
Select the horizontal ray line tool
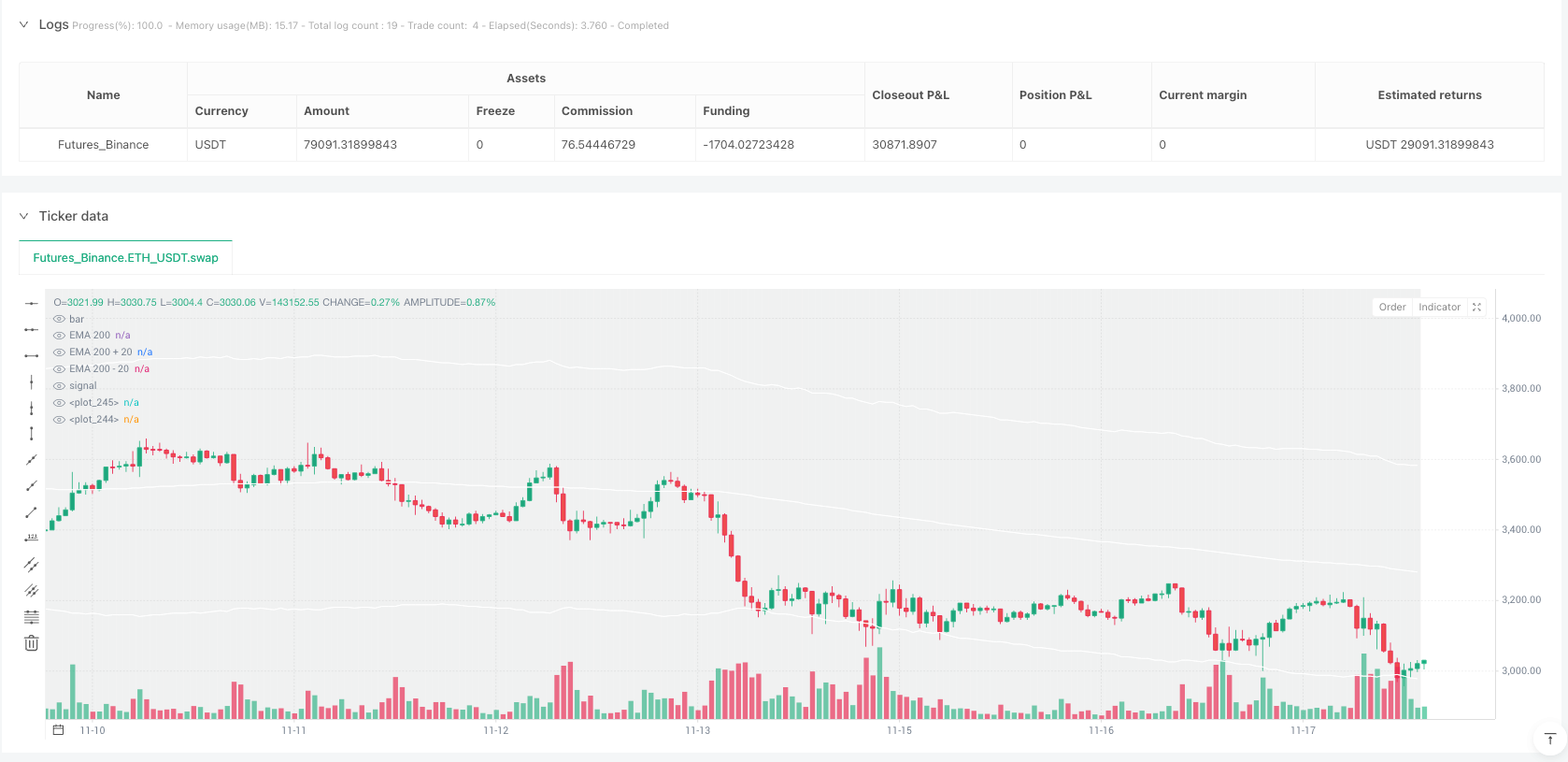point(31,329)
